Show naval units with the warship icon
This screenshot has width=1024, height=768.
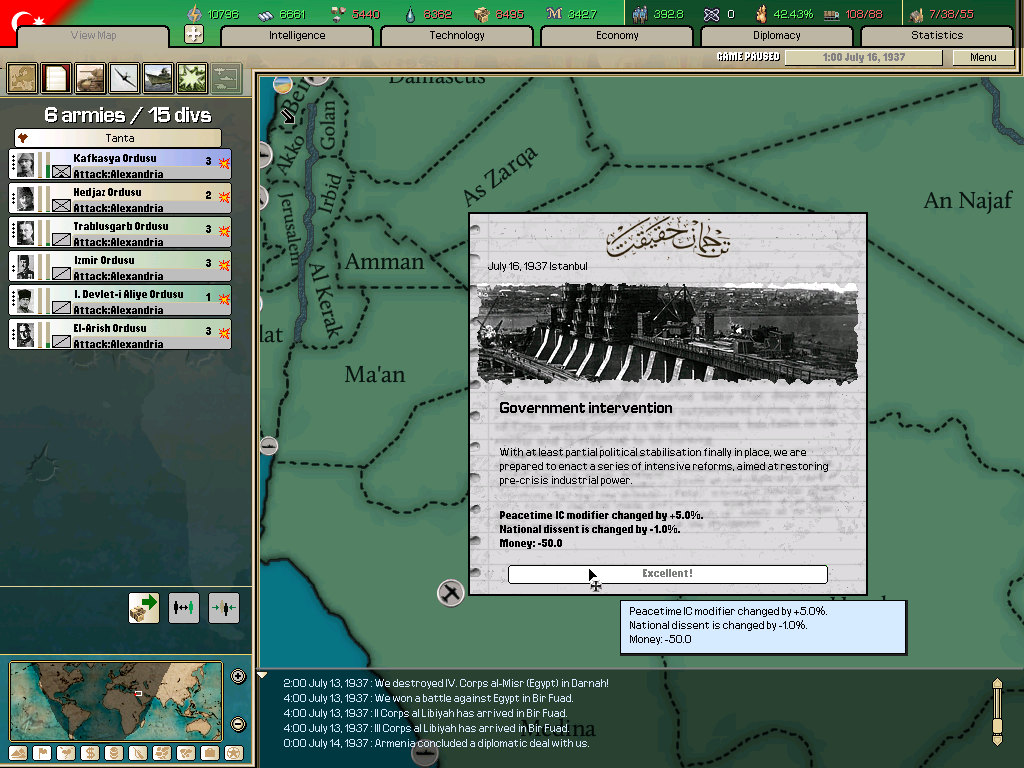pos(158,77)
